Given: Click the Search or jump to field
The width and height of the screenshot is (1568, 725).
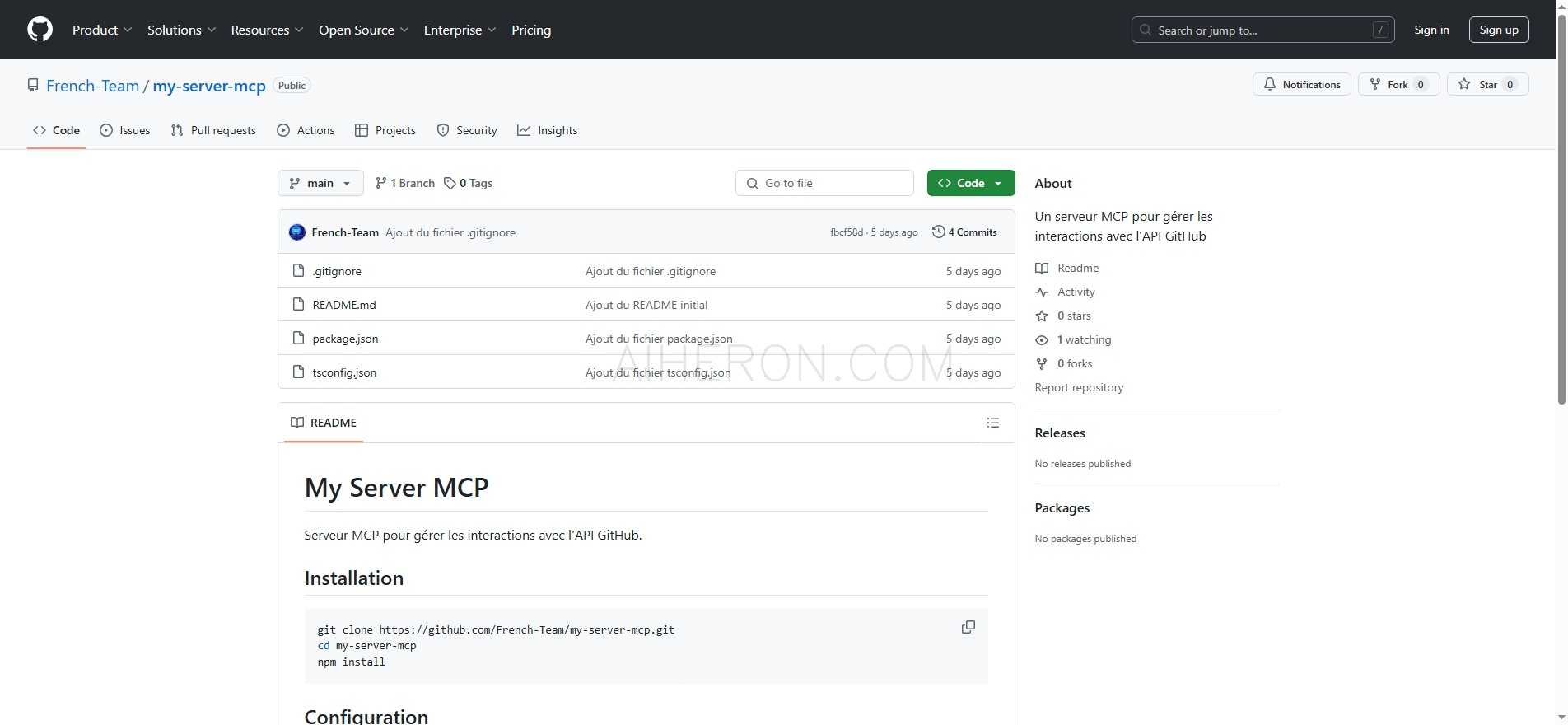Looking at the screenshot, I should 1262,30.
